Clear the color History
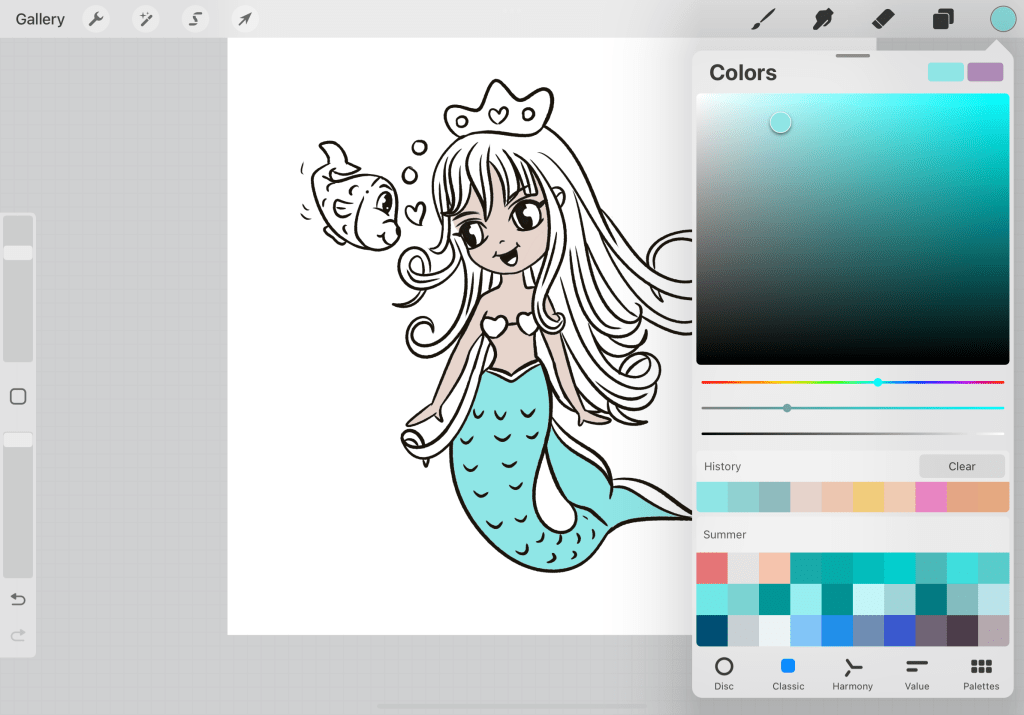The height and width of the screenshot is (715, 1024). [962, 466]
